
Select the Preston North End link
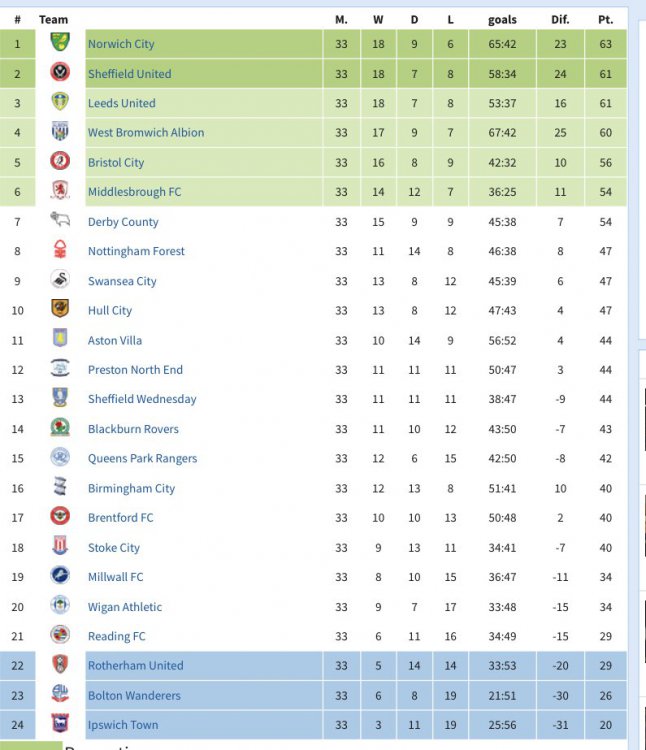(x=135, y=370)
